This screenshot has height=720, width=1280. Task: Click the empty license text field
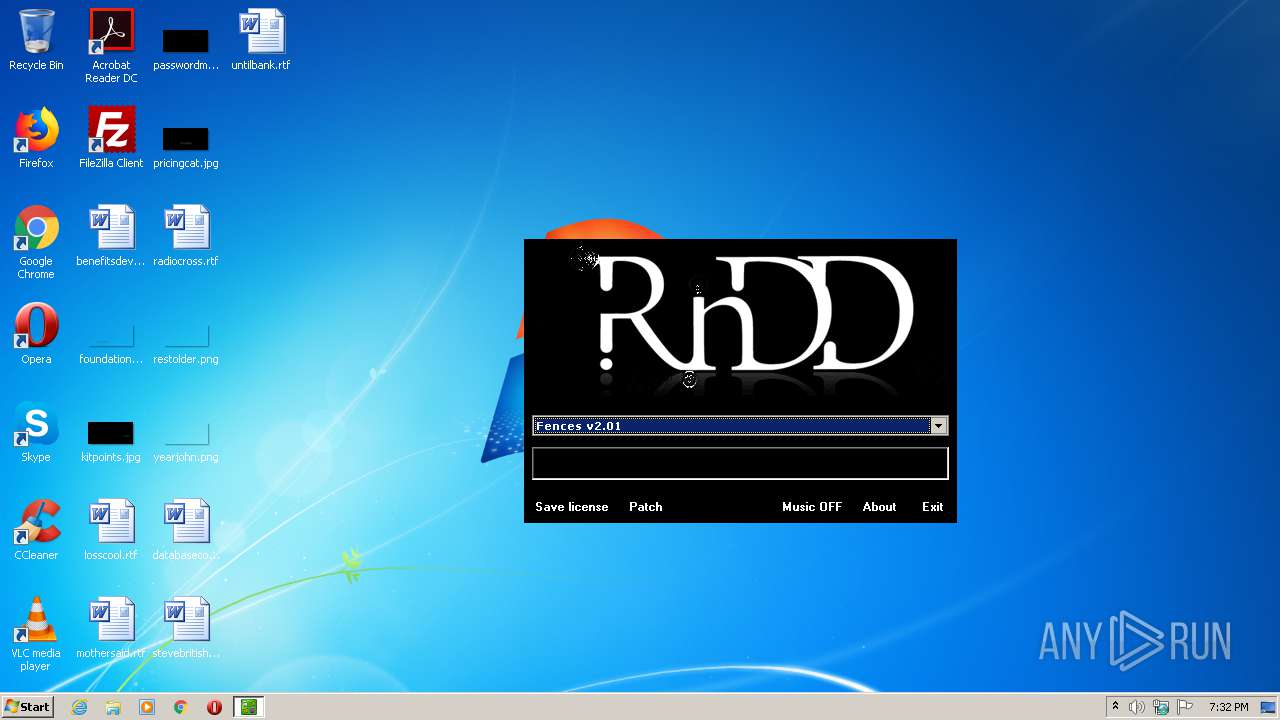click(740, 463)
